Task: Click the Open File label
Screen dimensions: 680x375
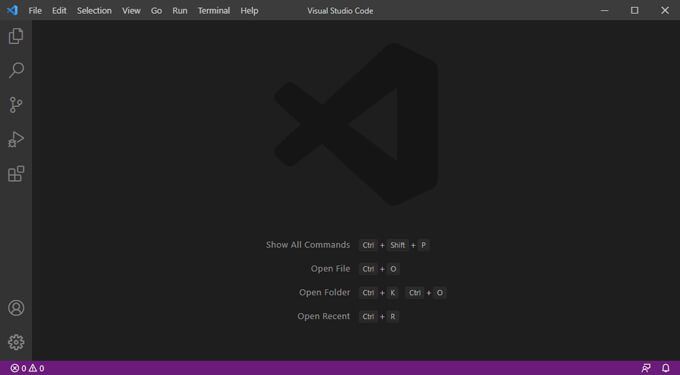Action: click(330, 269)
